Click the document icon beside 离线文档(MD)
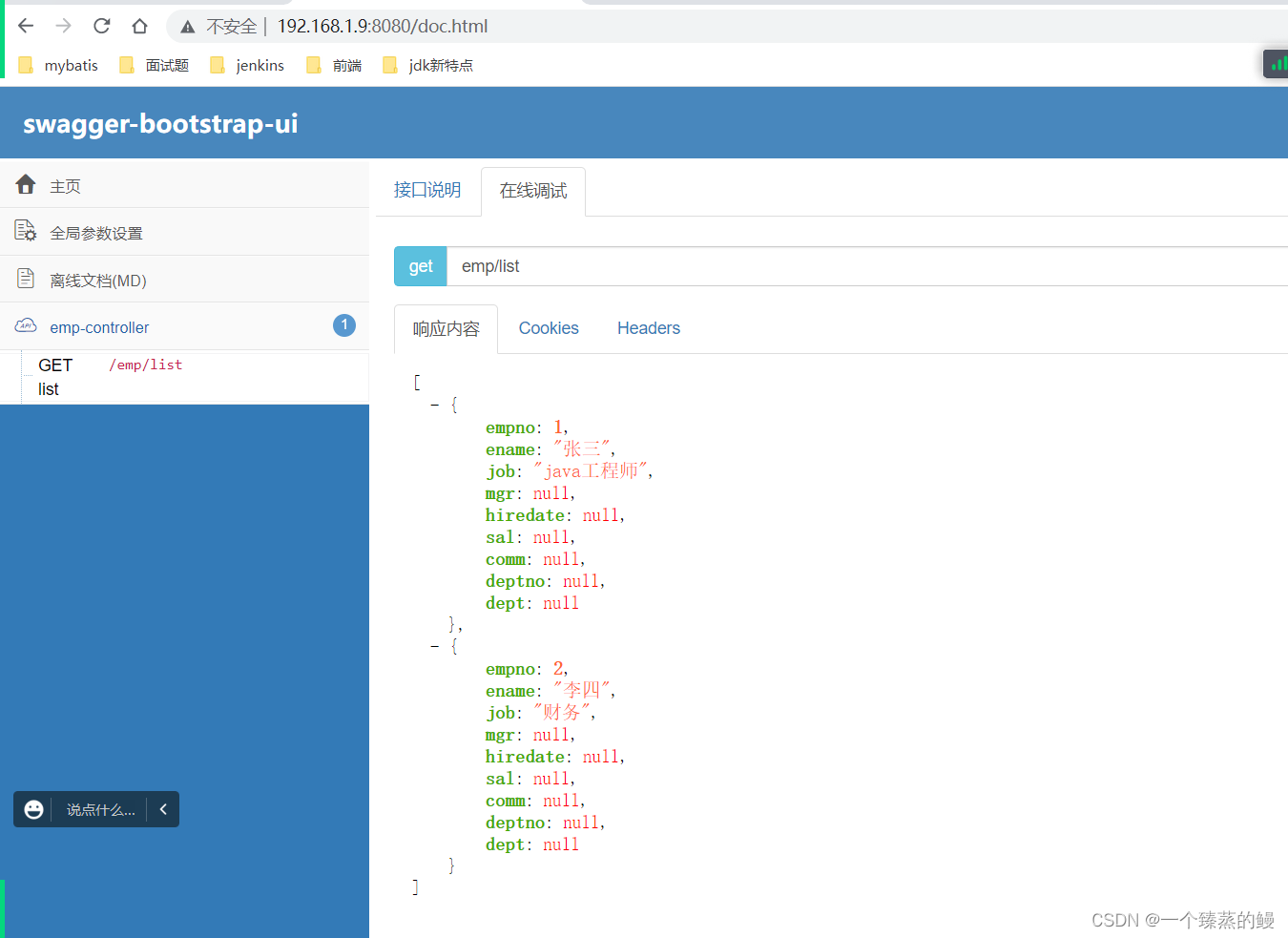The height and width of the screenshot is (938, 1288). click(x=24, y=278)
